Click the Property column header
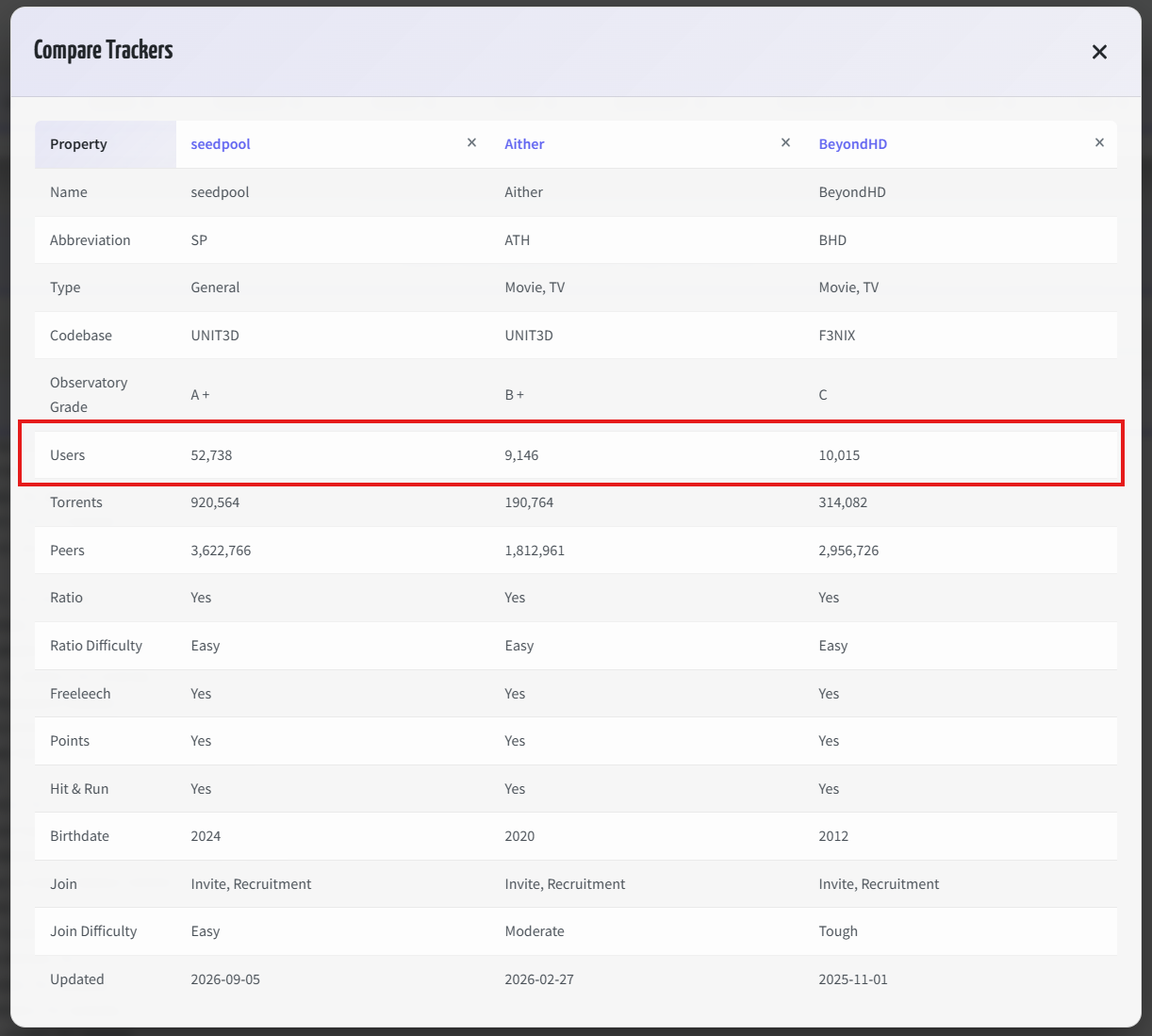The height and width of the screenshot is (1036, 1152). pos(106,144)
